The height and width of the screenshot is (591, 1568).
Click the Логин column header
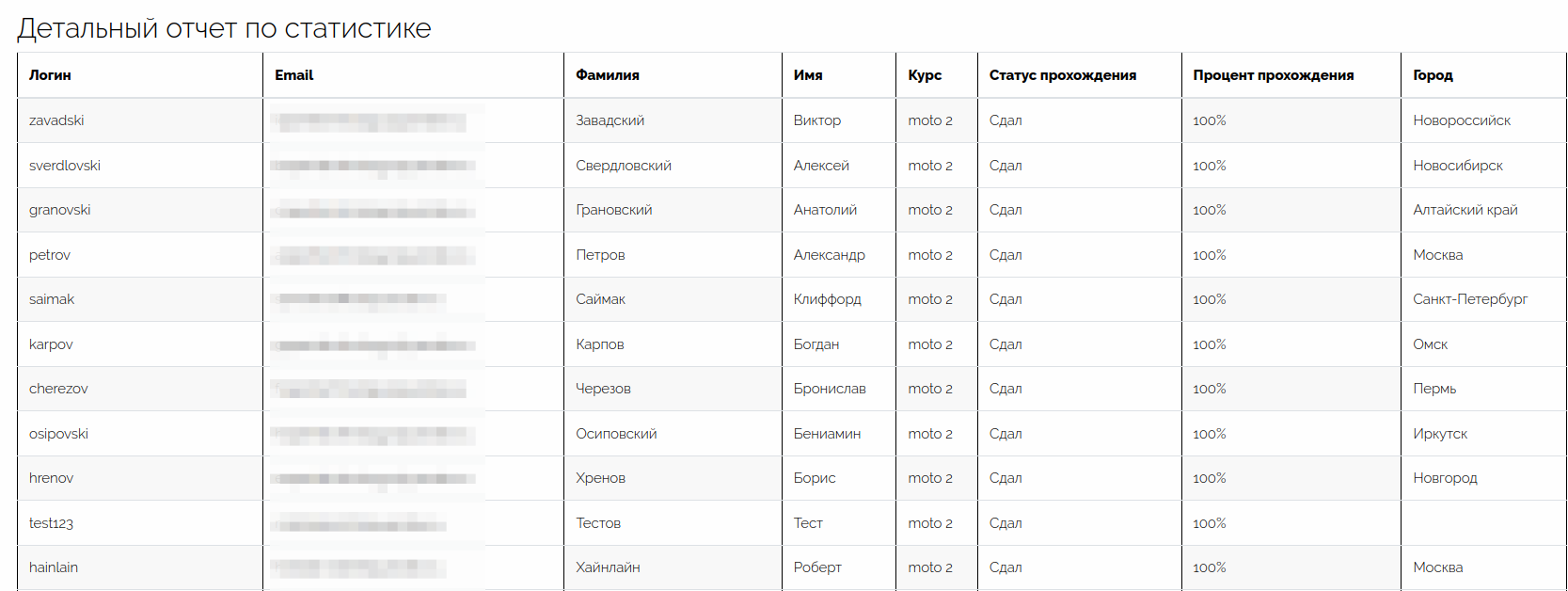pos(50,75)
